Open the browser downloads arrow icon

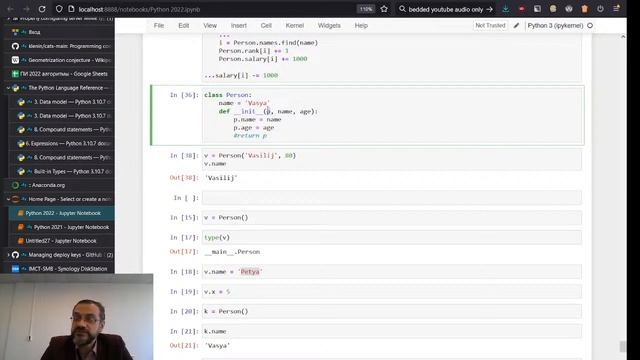coord(506,9)
